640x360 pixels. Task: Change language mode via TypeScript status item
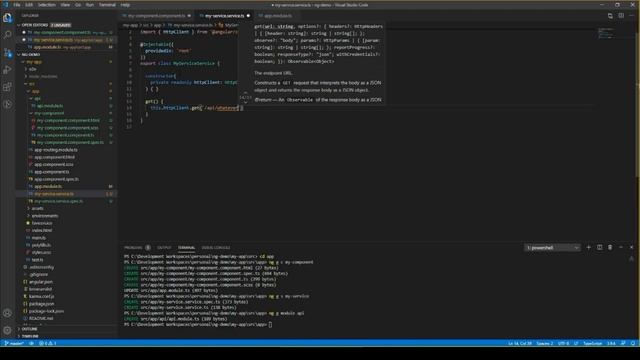point(592,343)
